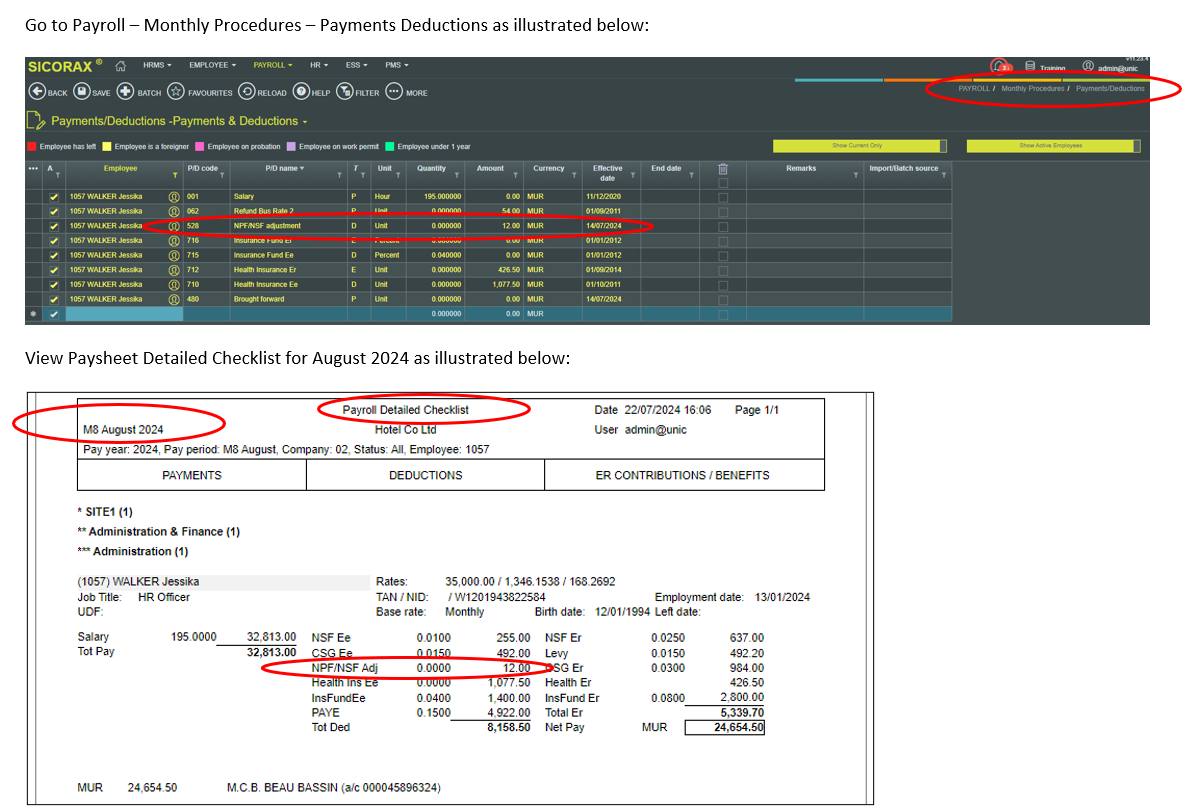Open the notifications bell icon

pyautogui.click(x=999, y=66)
